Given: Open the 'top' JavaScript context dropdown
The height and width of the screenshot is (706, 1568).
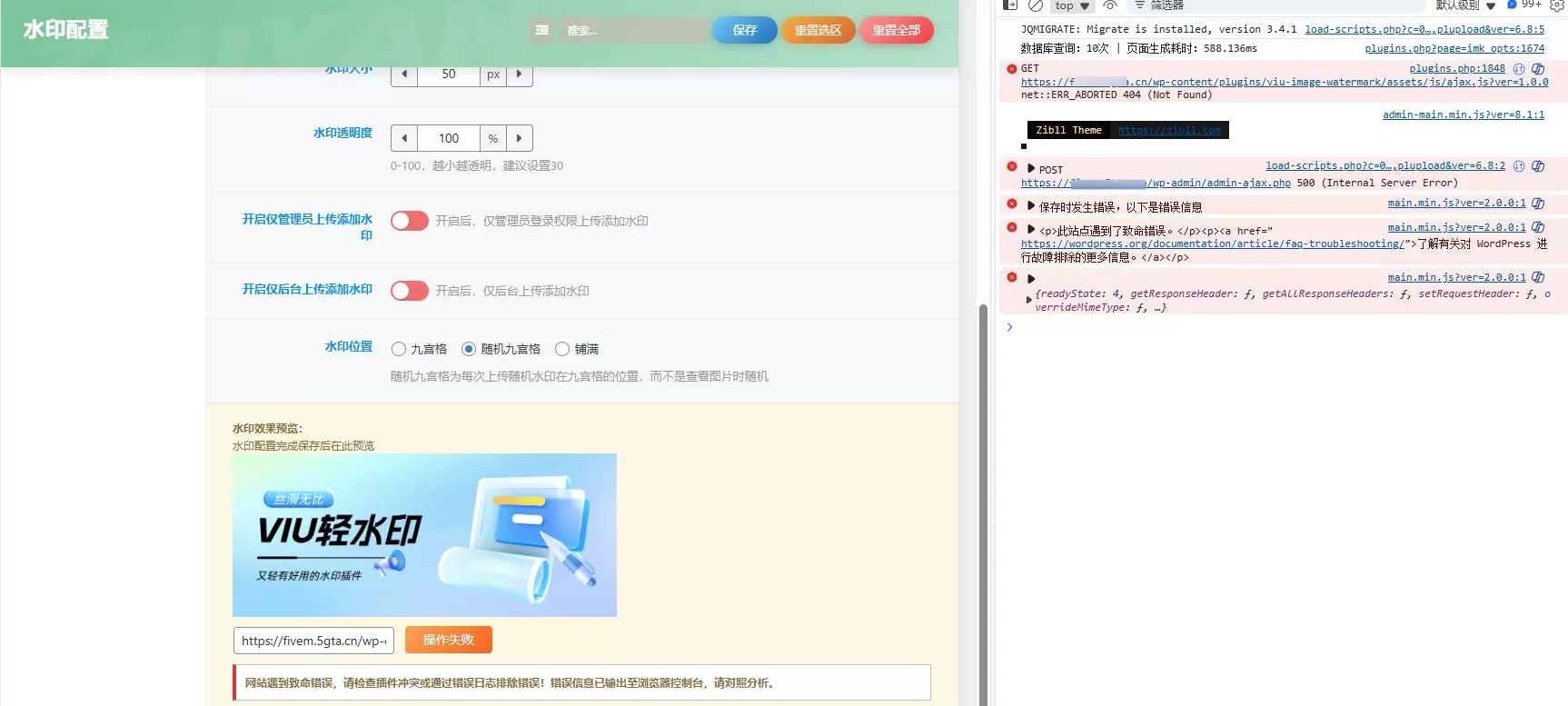Looking at the screenshot, I should (1072, 5).
